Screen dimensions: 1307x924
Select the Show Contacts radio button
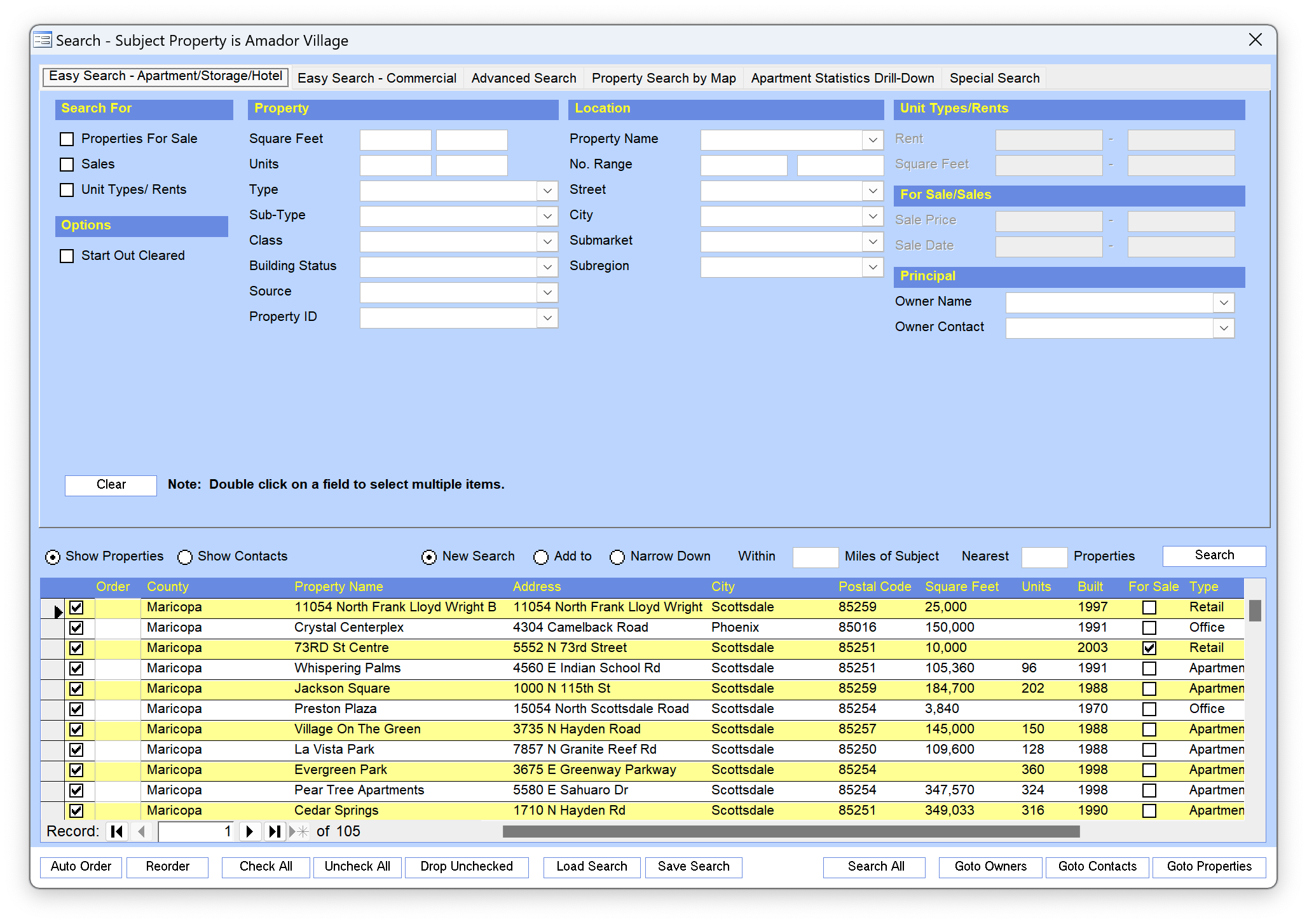(x=184, y=557)
